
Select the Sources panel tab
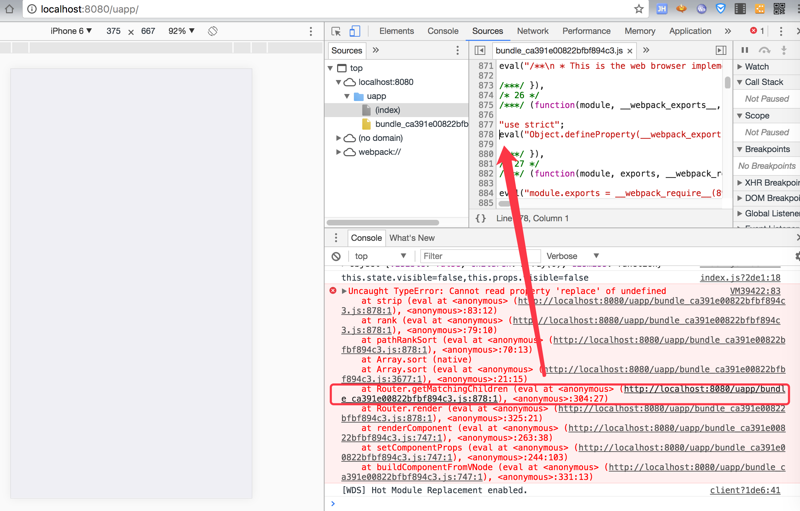click(x=487, y=31)
